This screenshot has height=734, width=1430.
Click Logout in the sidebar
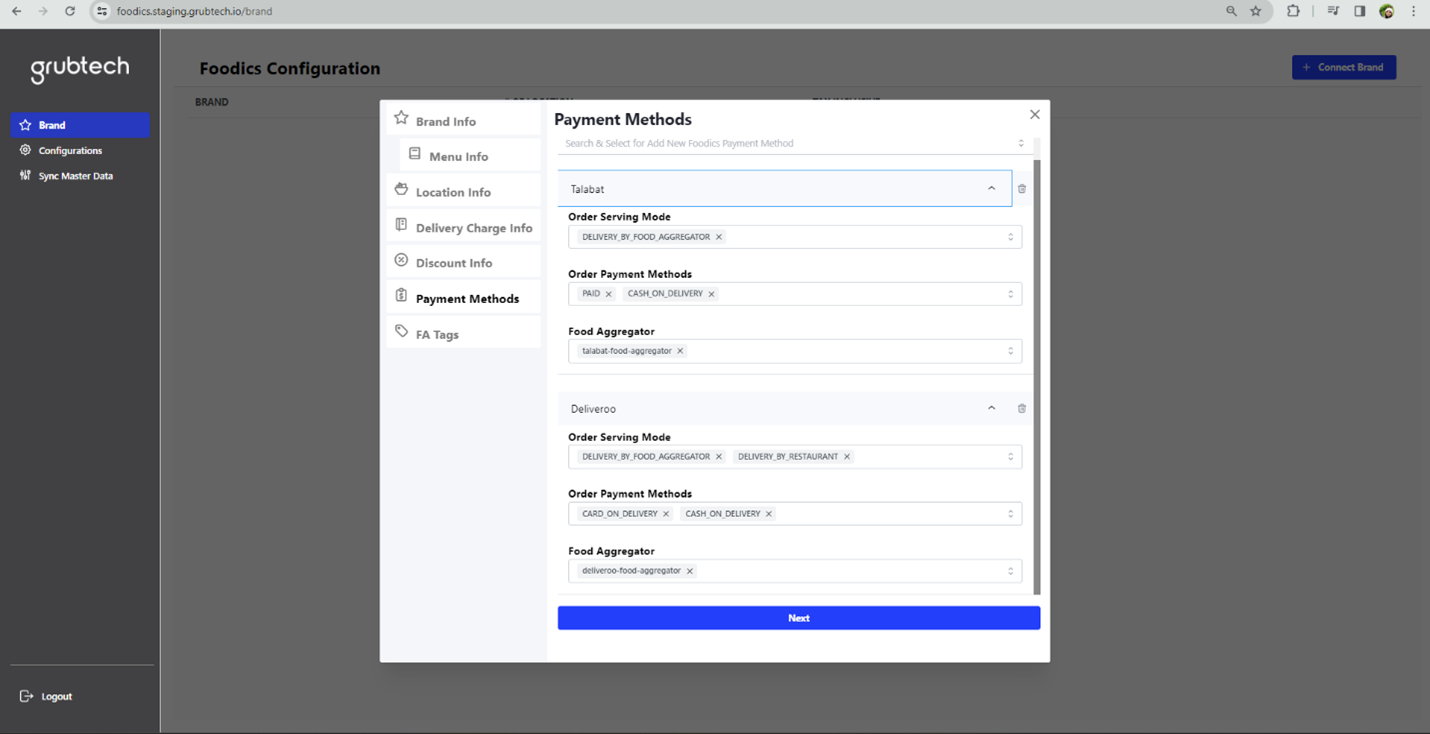tap(56, 696)
